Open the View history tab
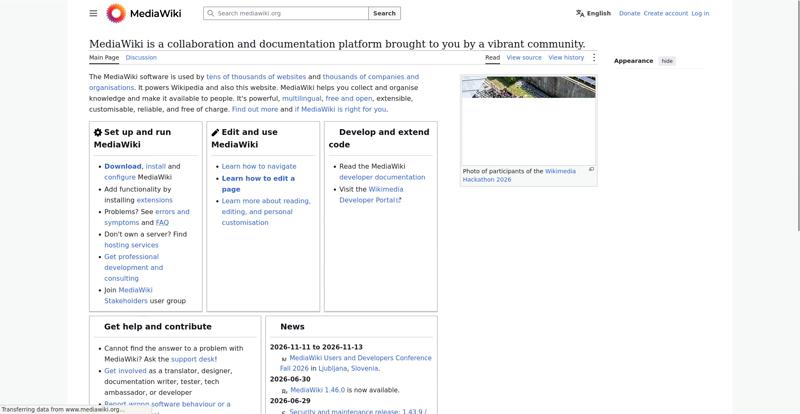 [566, 58]
